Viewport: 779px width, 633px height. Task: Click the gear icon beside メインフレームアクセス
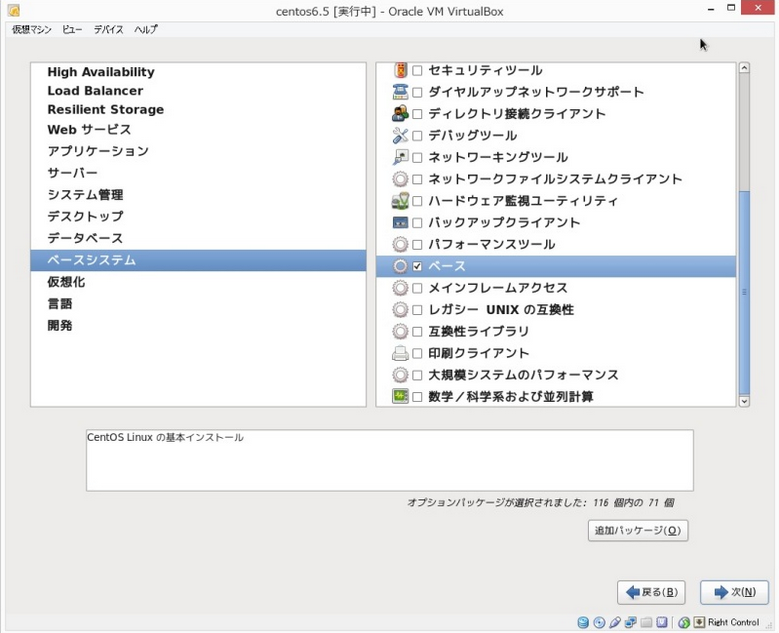click(400, 288)
